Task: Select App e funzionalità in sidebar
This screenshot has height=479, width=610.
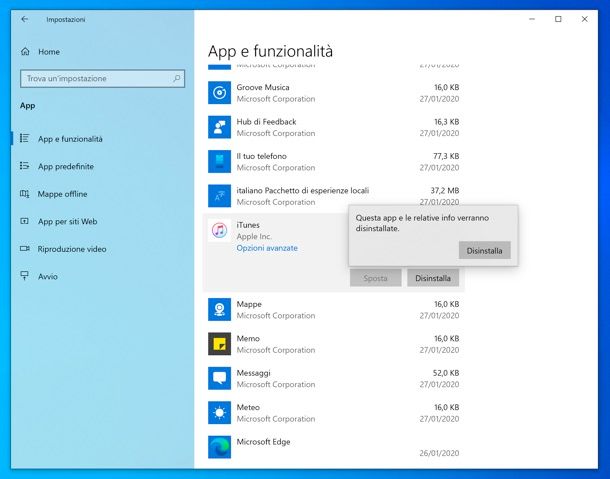Action: tap(70, 139)
